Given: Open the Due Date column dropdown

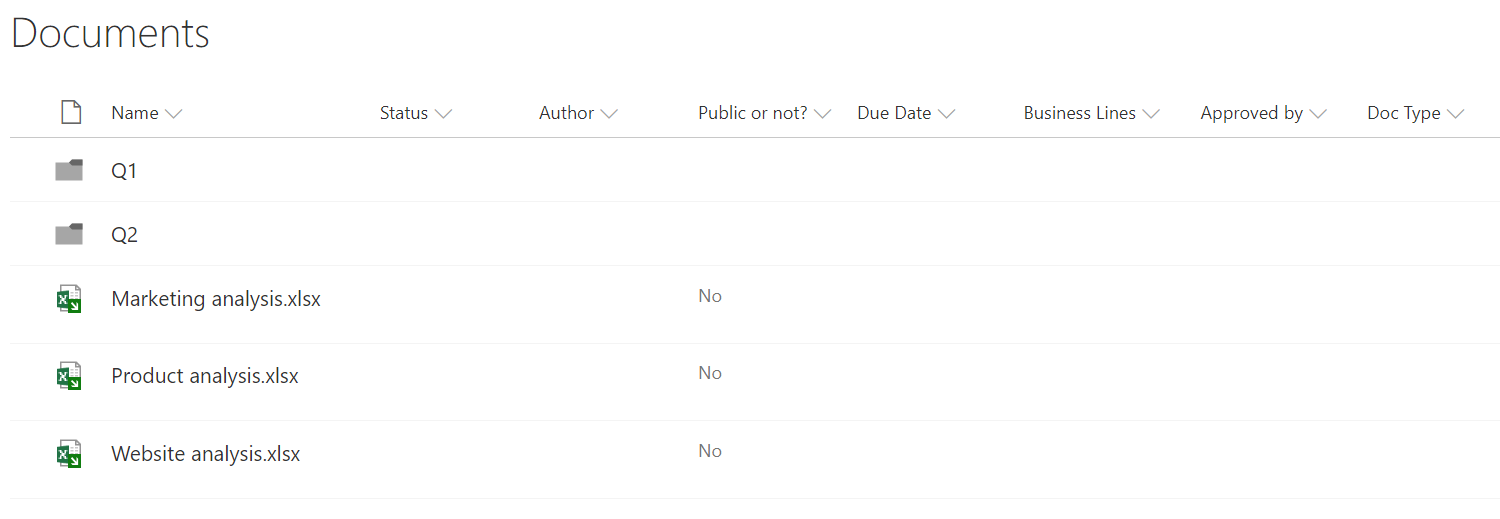Looking at the screenshot, I should 946,114.
